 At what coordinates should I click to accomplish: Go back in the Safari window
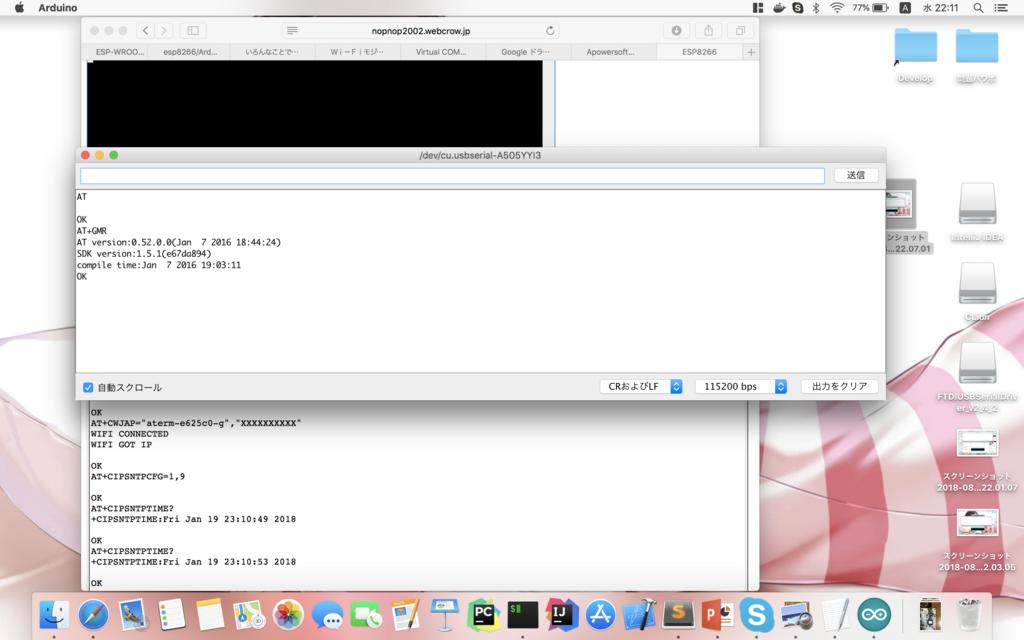(x=146, y=31)
